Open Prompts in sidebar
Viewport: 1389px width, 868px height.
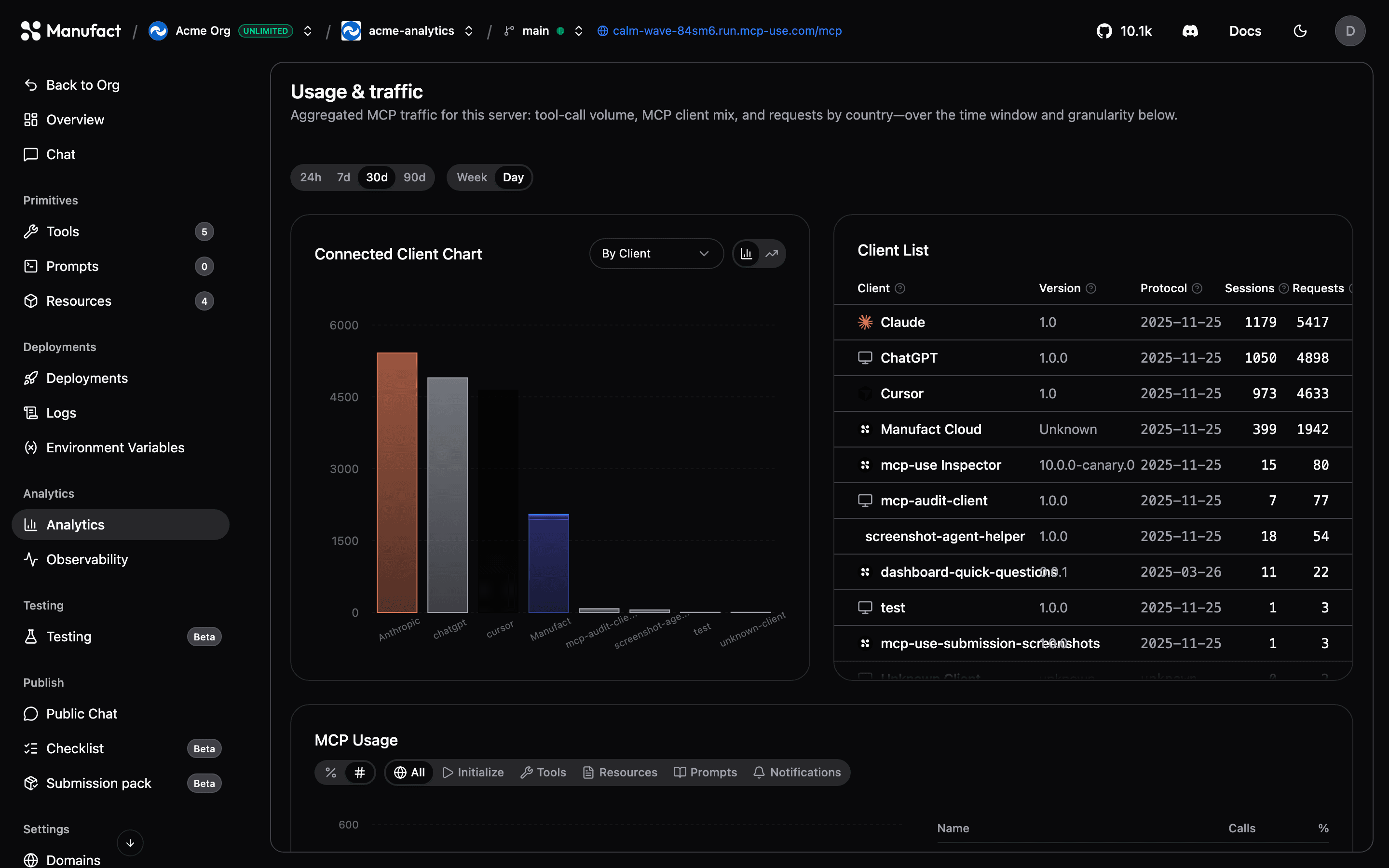pos(120,266)
